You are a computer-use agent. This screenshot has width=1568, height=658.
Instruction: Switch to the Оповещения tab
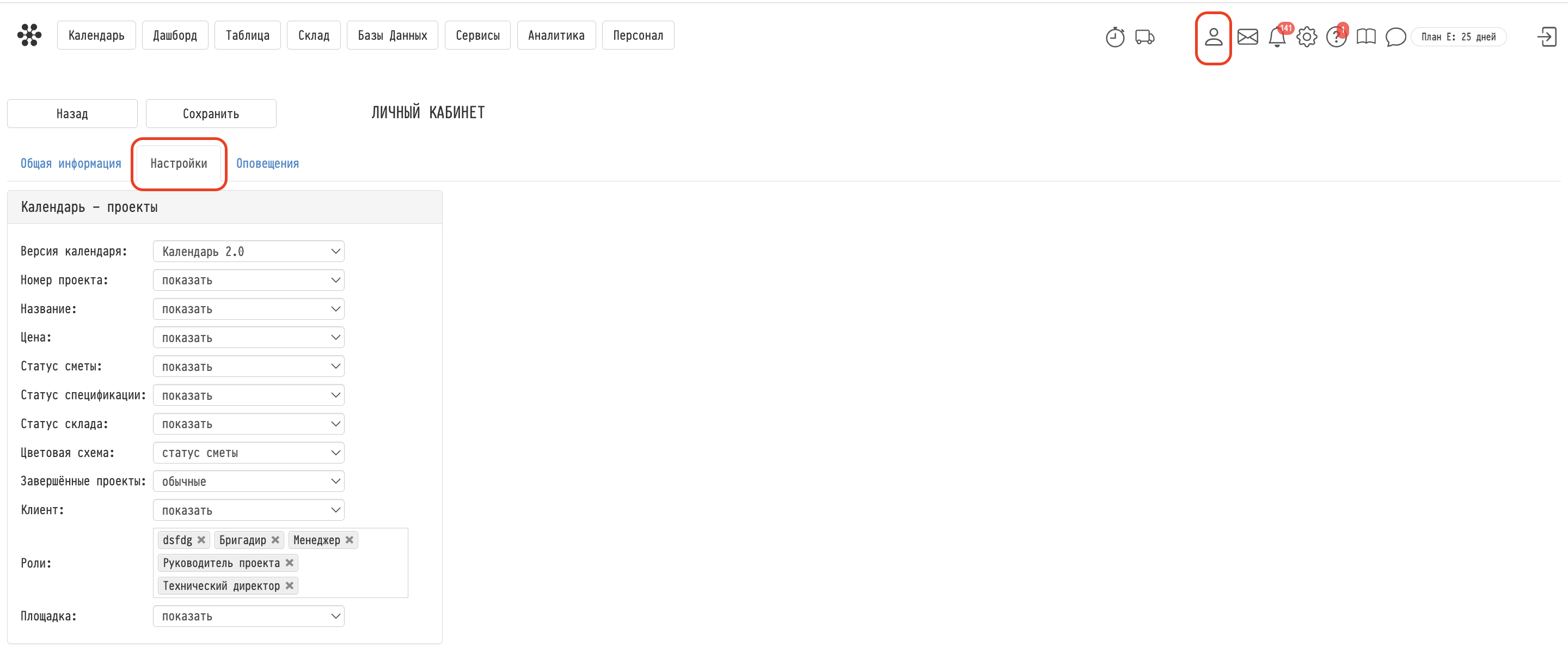pos(267,163)
